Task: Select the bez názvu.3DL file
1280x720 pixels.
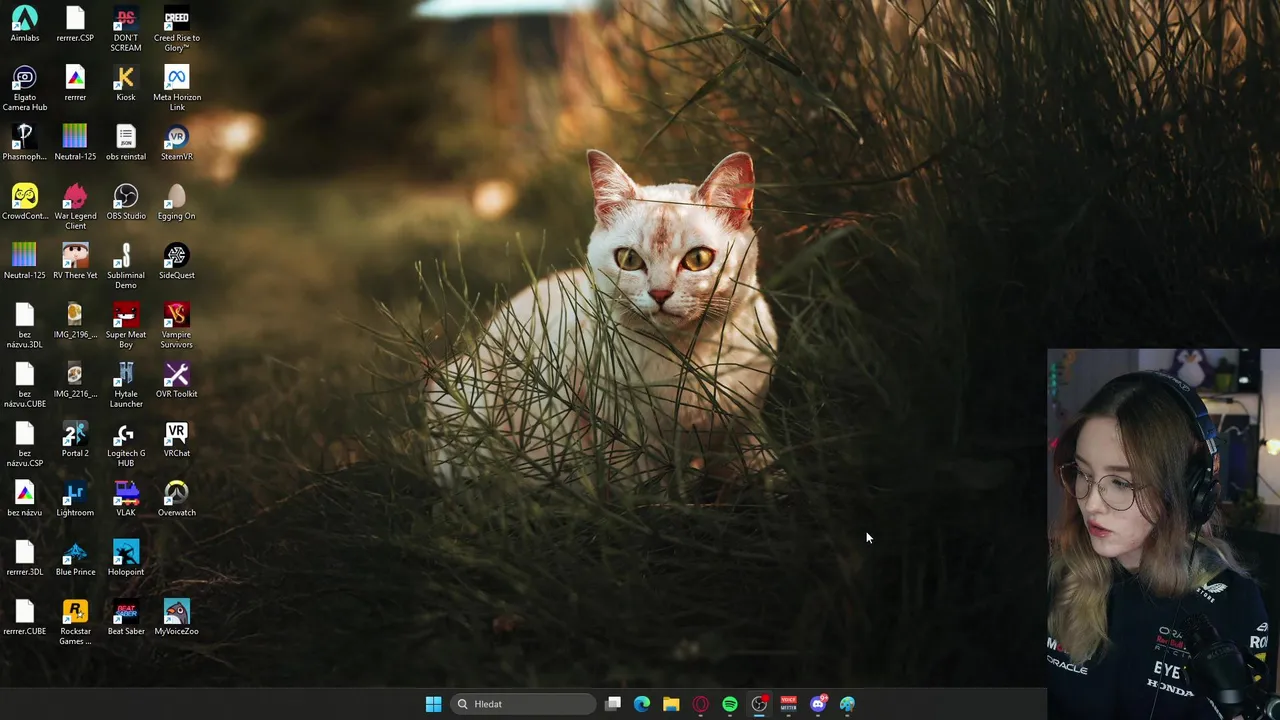Action: coord(25,326)
